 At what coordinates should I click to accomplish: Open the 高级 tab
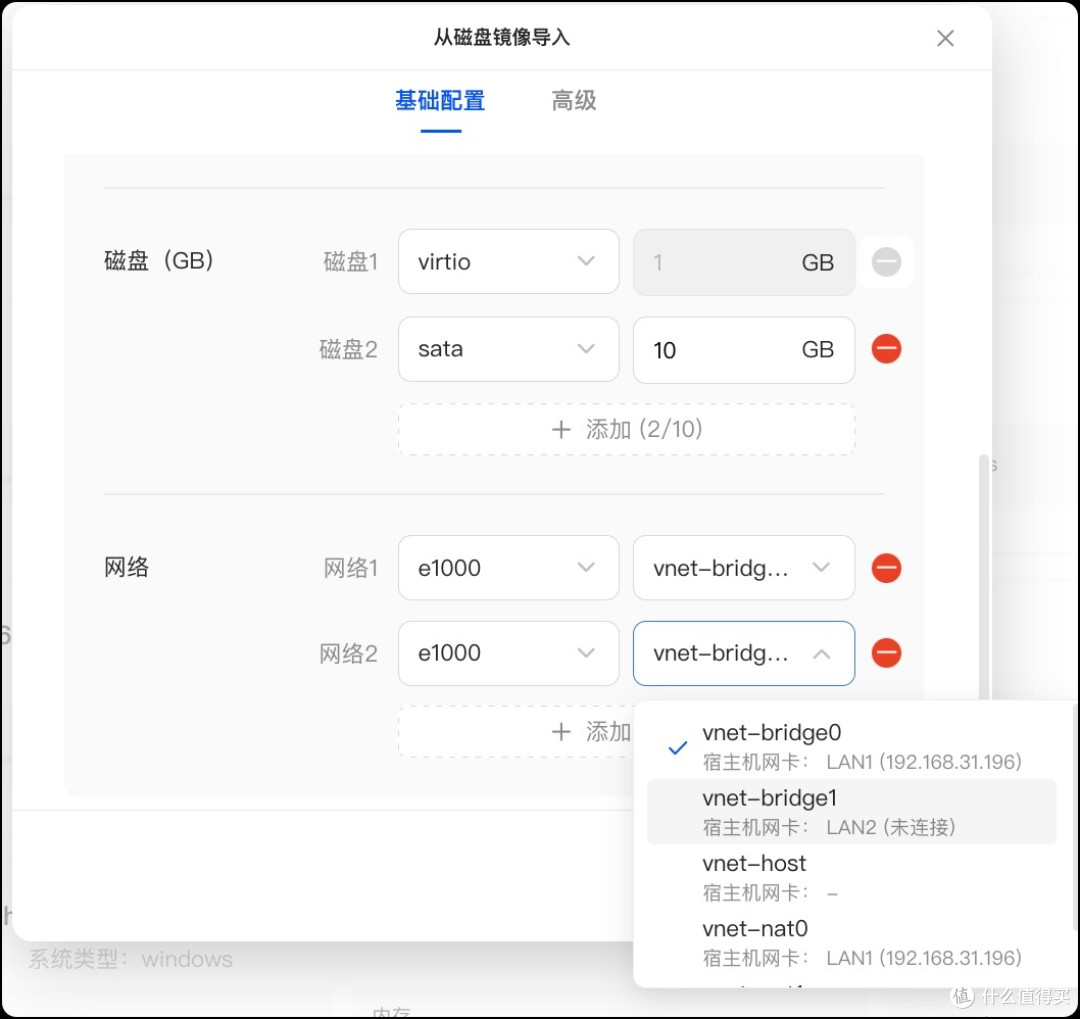(574, 101)
